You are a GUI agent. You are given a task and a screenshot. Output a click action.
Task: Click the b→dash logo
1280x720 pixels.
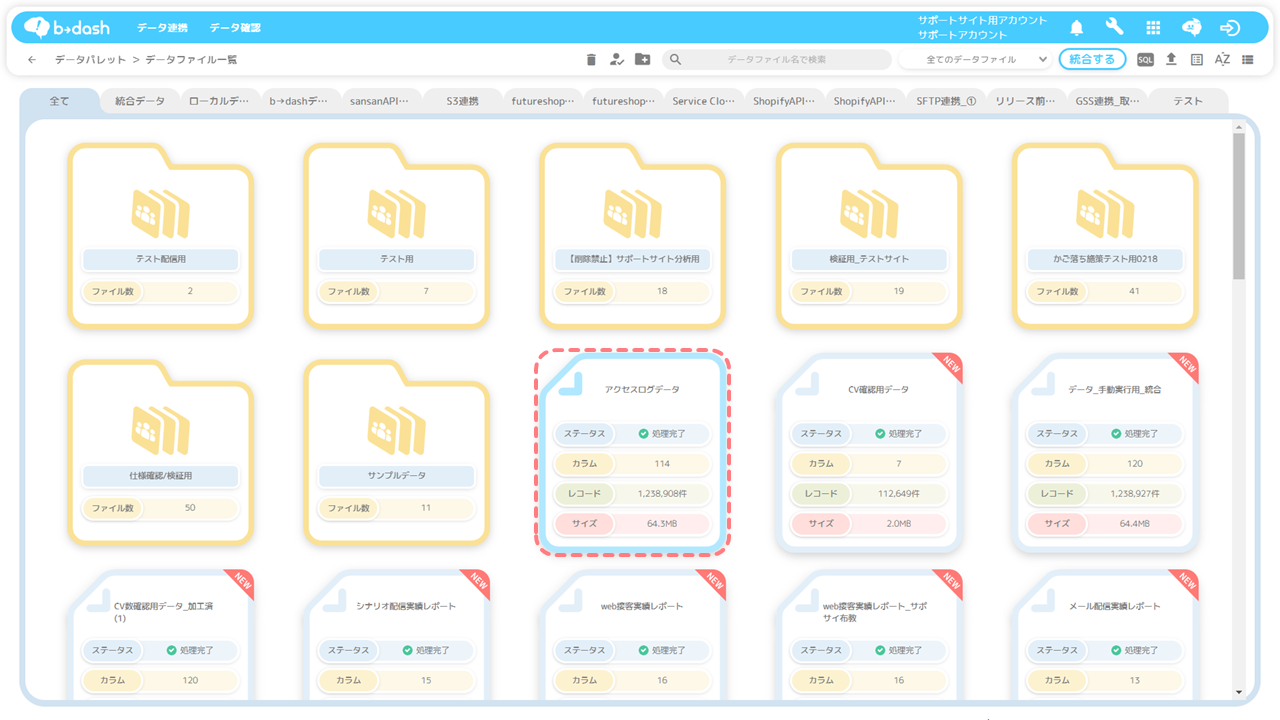click(x=66, y=27)
